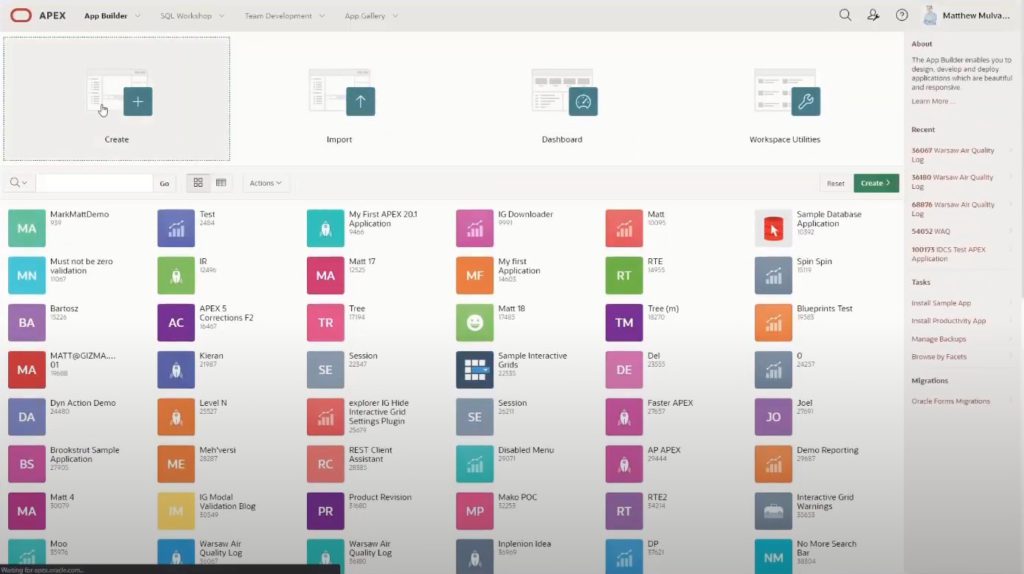Open App Gallery tab
This screenshot has width=1024, height=574.
[364, 16]
